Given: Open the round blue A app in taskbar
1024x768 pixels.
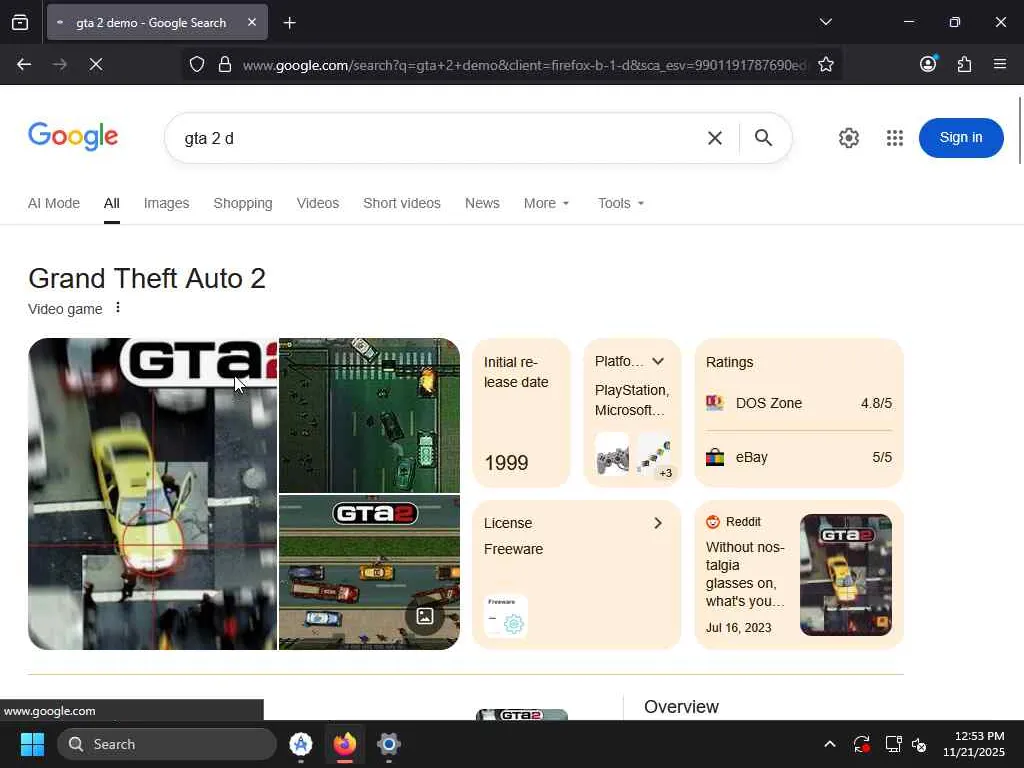Looking at the screenshot, I should 300,744.
